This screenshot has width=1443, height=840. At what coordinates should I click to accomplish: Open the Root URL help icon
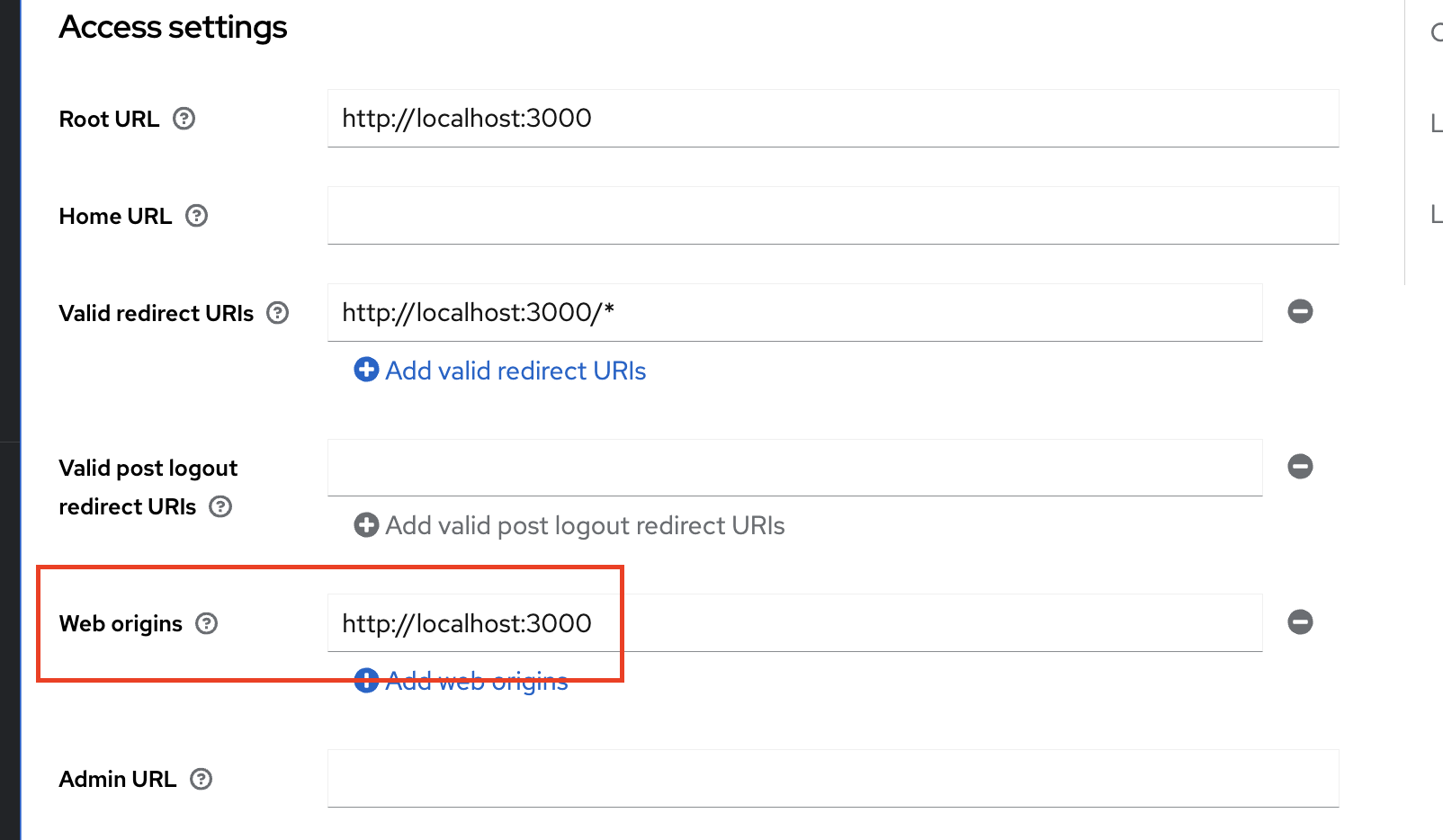pos(184,119)
